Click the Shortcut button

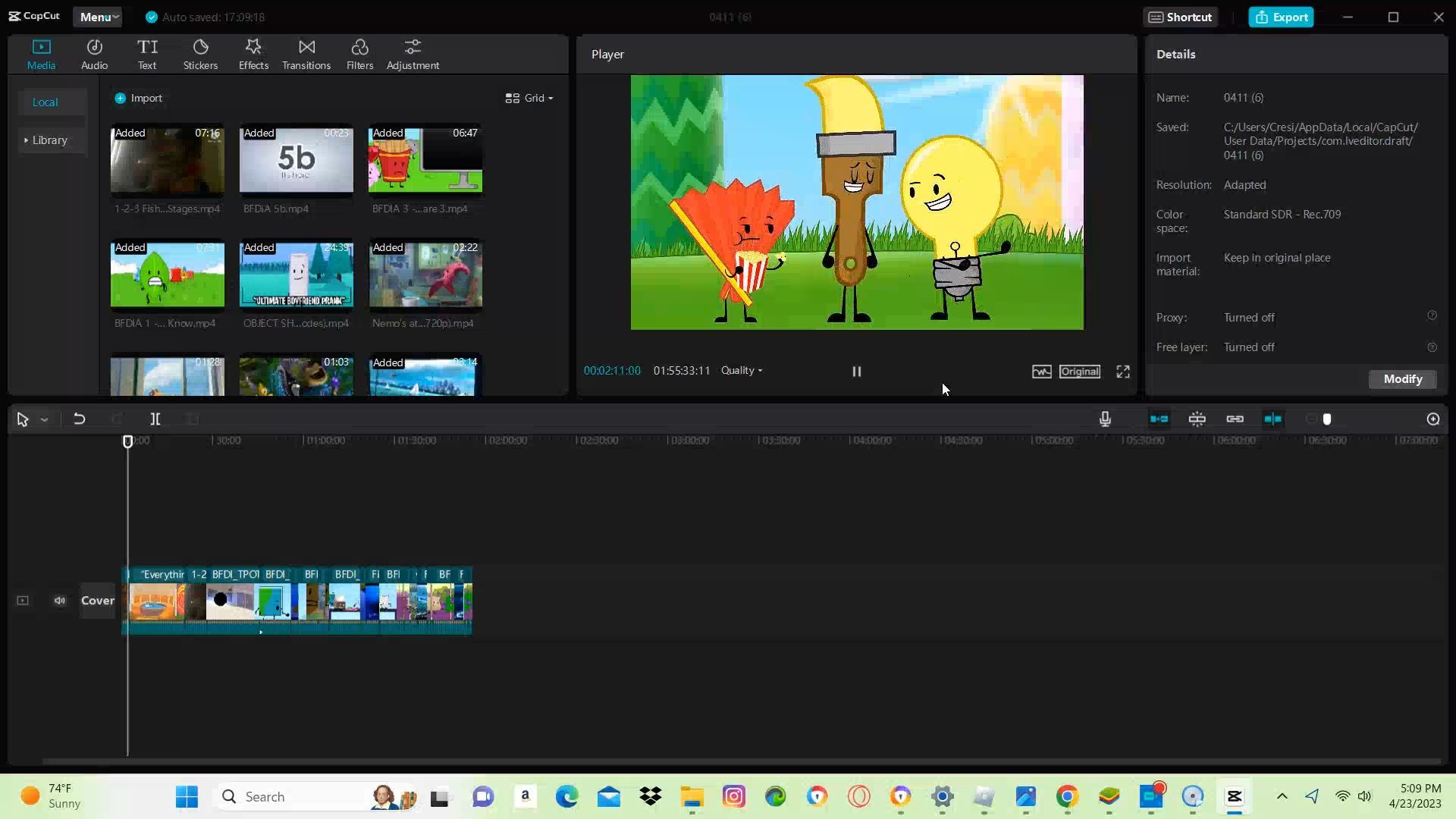point(1180,17)
